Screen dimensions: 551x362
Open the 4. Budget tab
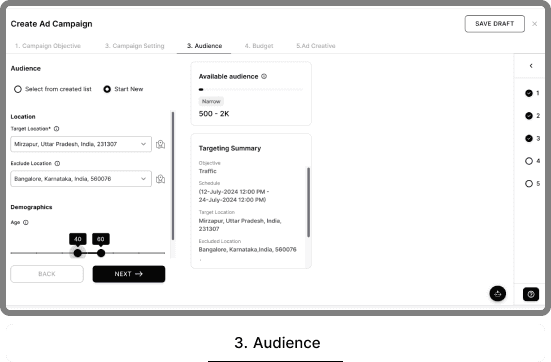tap(259, 46)
